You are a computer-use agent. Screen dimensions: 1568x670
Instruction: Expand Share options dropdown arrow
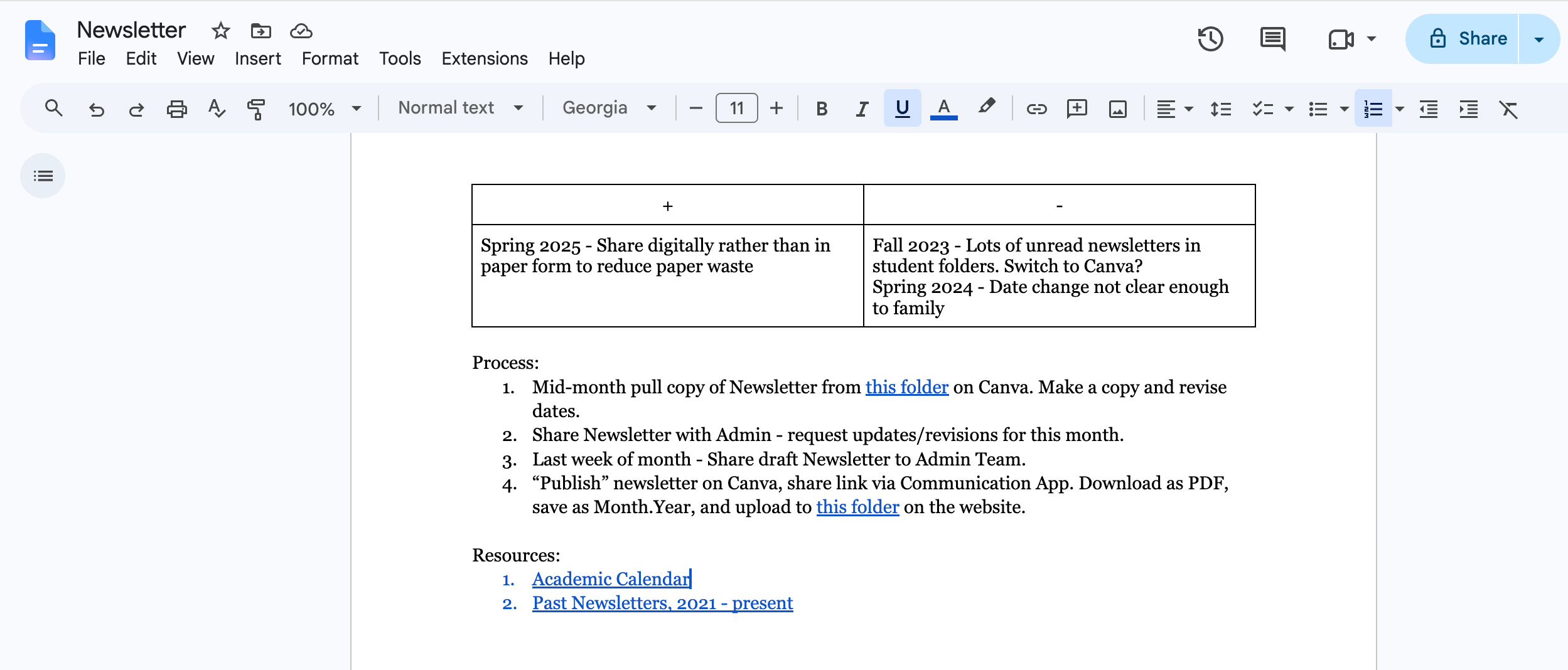tap(1538, 39)
